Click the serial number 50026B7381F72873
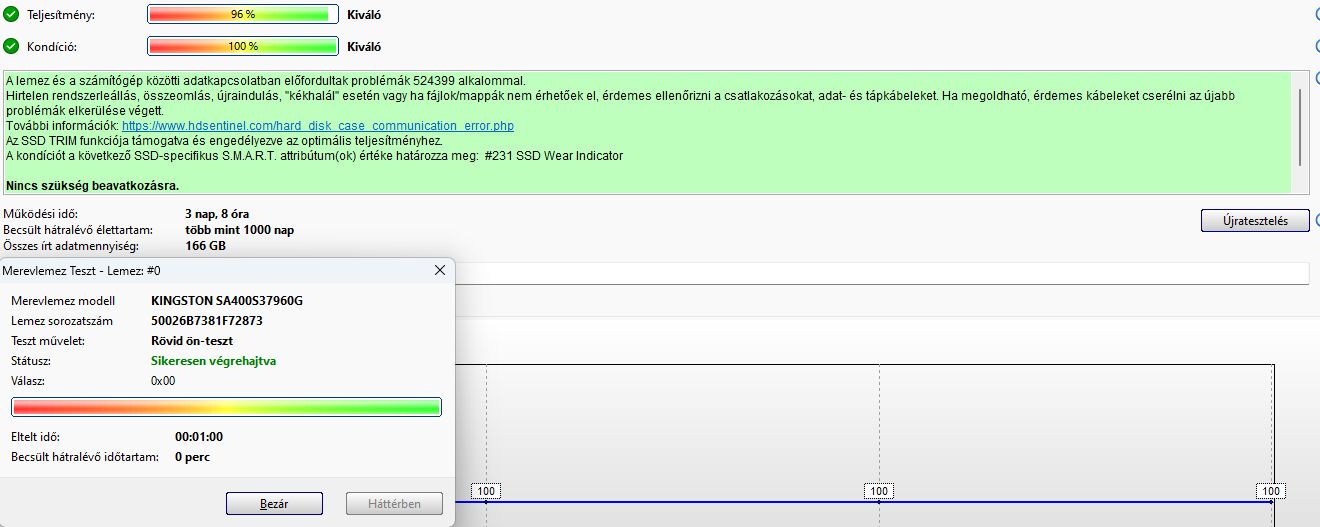Image resolution: width=1320 pixels, height=527 pixels. tap(207, 320)
